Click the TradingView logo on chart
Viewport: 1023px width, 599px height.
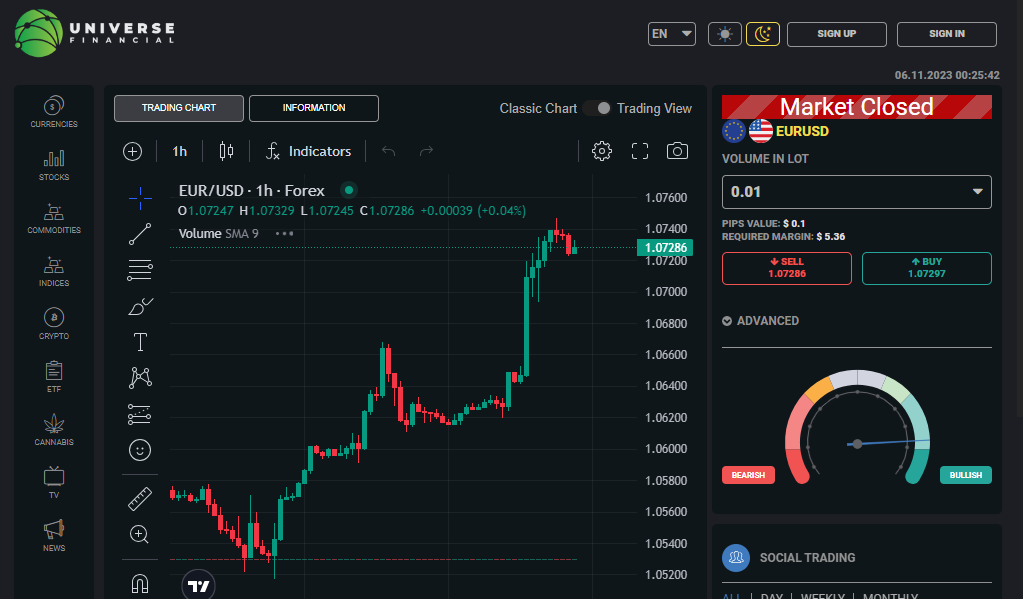[198, 585]
